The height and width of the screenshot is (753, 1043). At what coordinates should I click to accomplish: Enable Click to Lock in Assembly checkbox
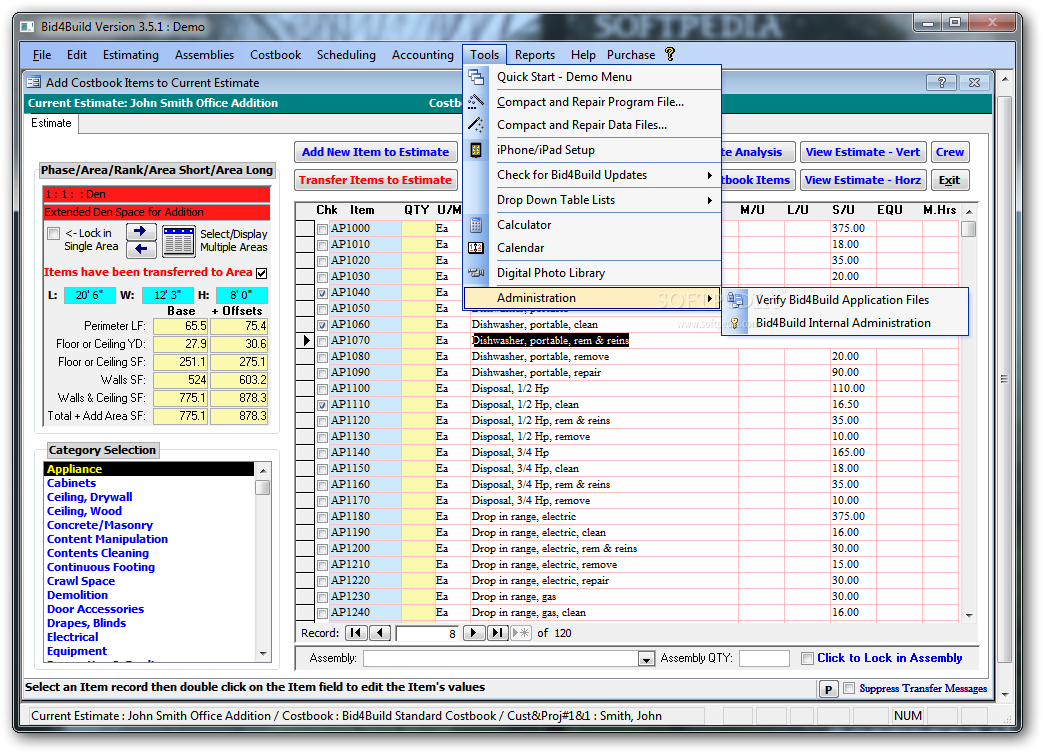click(x=807, y=659)
